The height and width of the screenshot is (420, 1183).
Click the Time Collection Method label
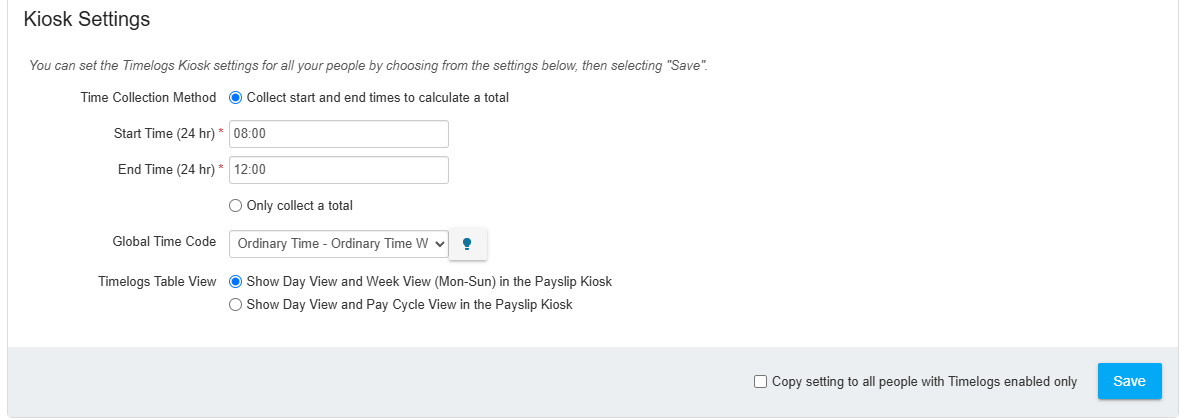coord(149,97)
